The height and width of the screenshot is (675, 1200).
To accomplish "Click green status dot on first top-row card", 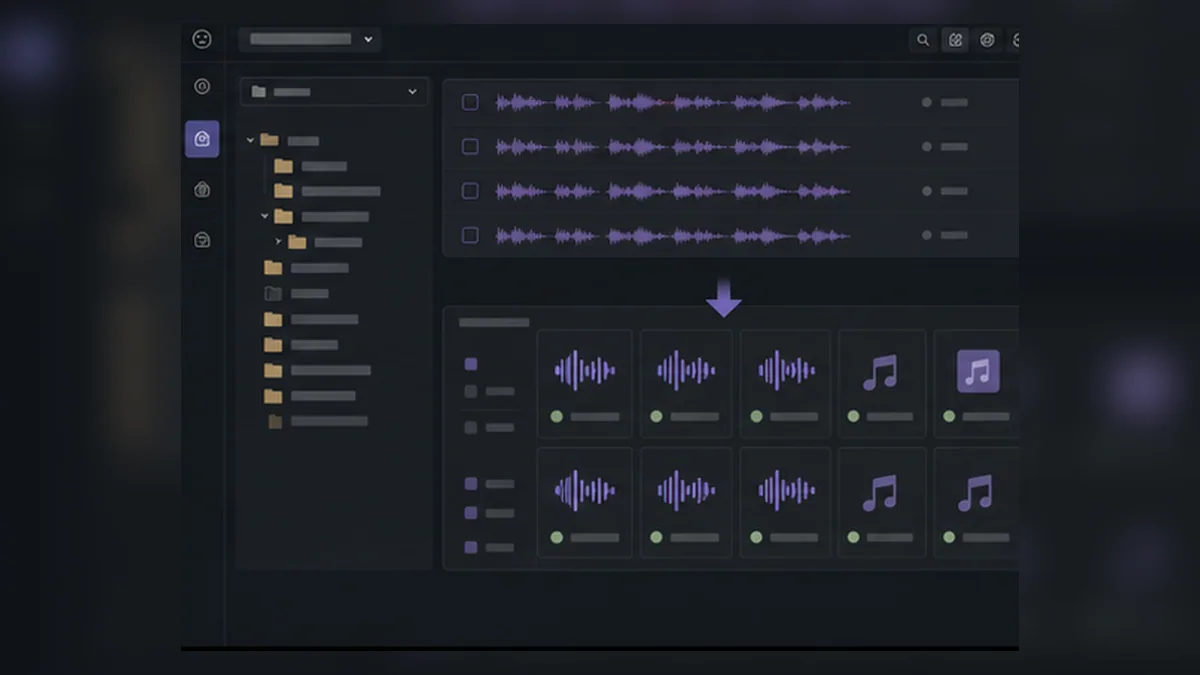I will [557, 416].
